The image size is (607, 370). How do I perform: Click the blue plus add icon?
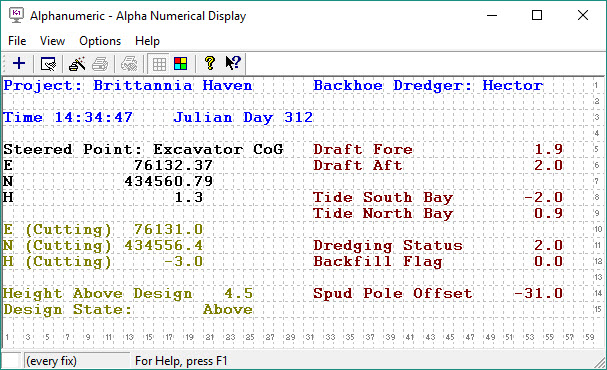tap(19, 63)
